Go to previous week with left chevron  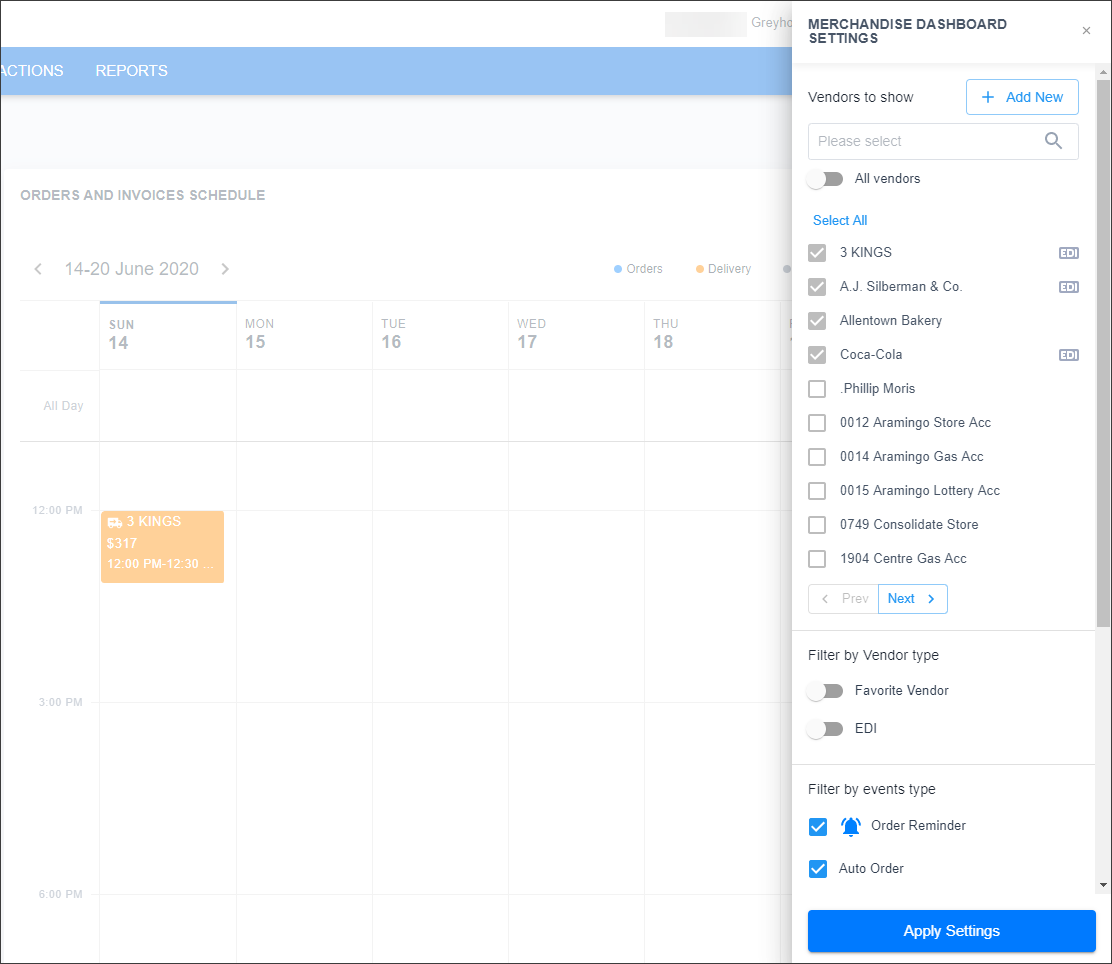(x=38, y=269)
